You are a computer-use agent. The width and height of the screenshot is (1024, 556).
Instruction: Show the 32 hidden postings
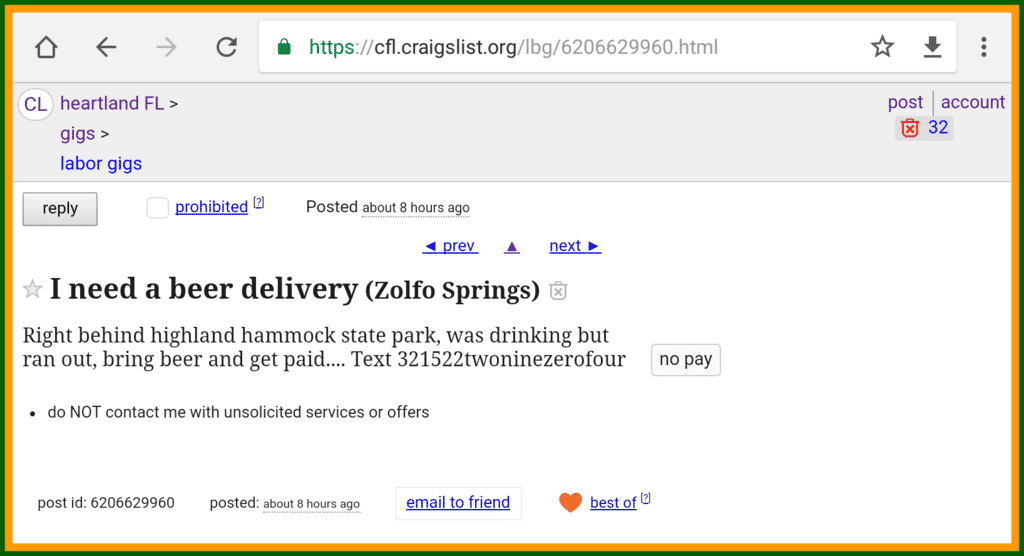pos(925,128)
